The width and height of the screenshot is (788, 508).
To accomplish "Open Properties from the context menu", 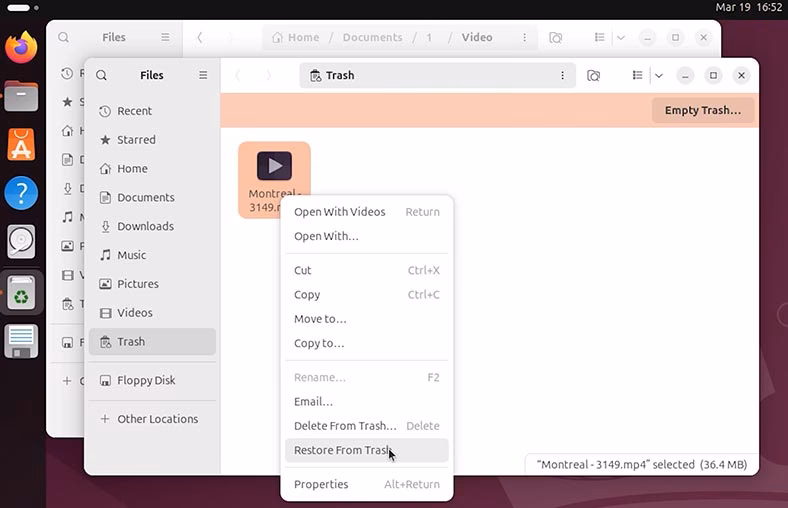I will 321,484.
